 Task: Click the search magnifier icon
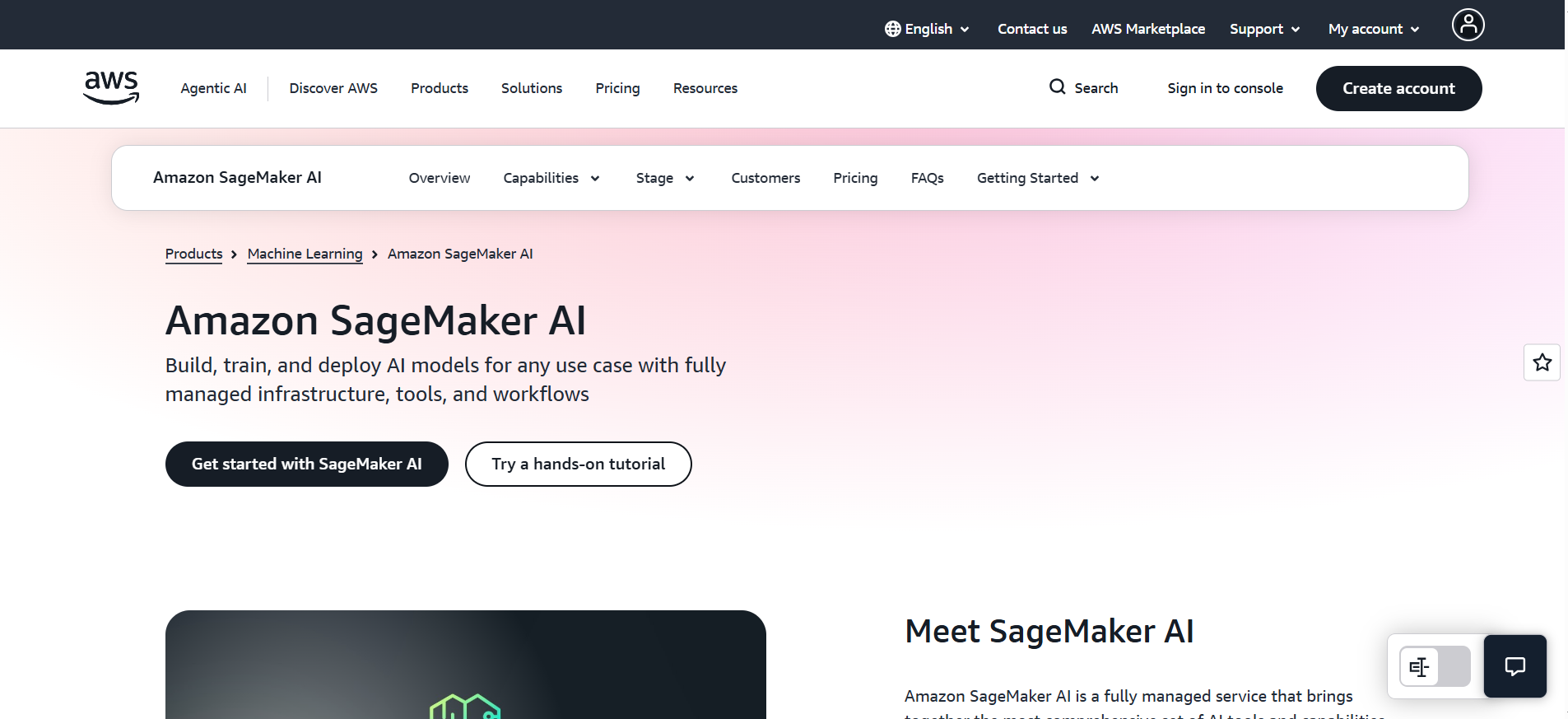tap(1057, 86)
